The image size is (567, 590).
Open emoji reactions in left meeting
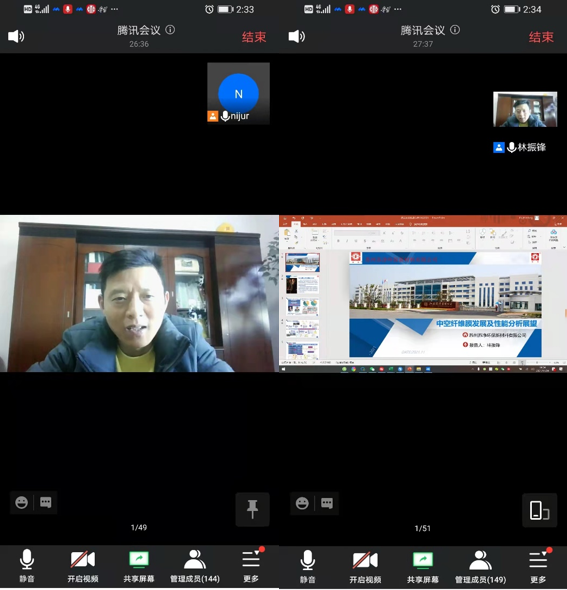(x=21, y=502)
